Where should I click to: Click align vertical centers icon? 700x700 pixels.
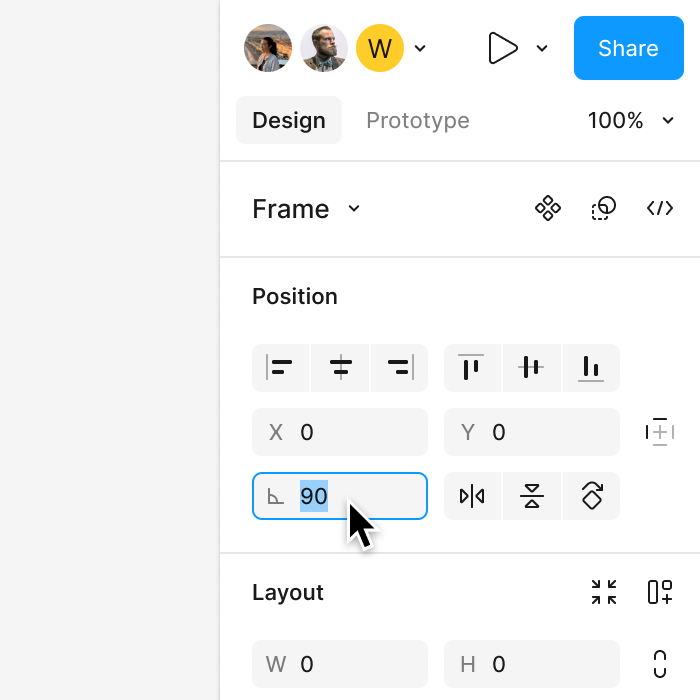532,368
